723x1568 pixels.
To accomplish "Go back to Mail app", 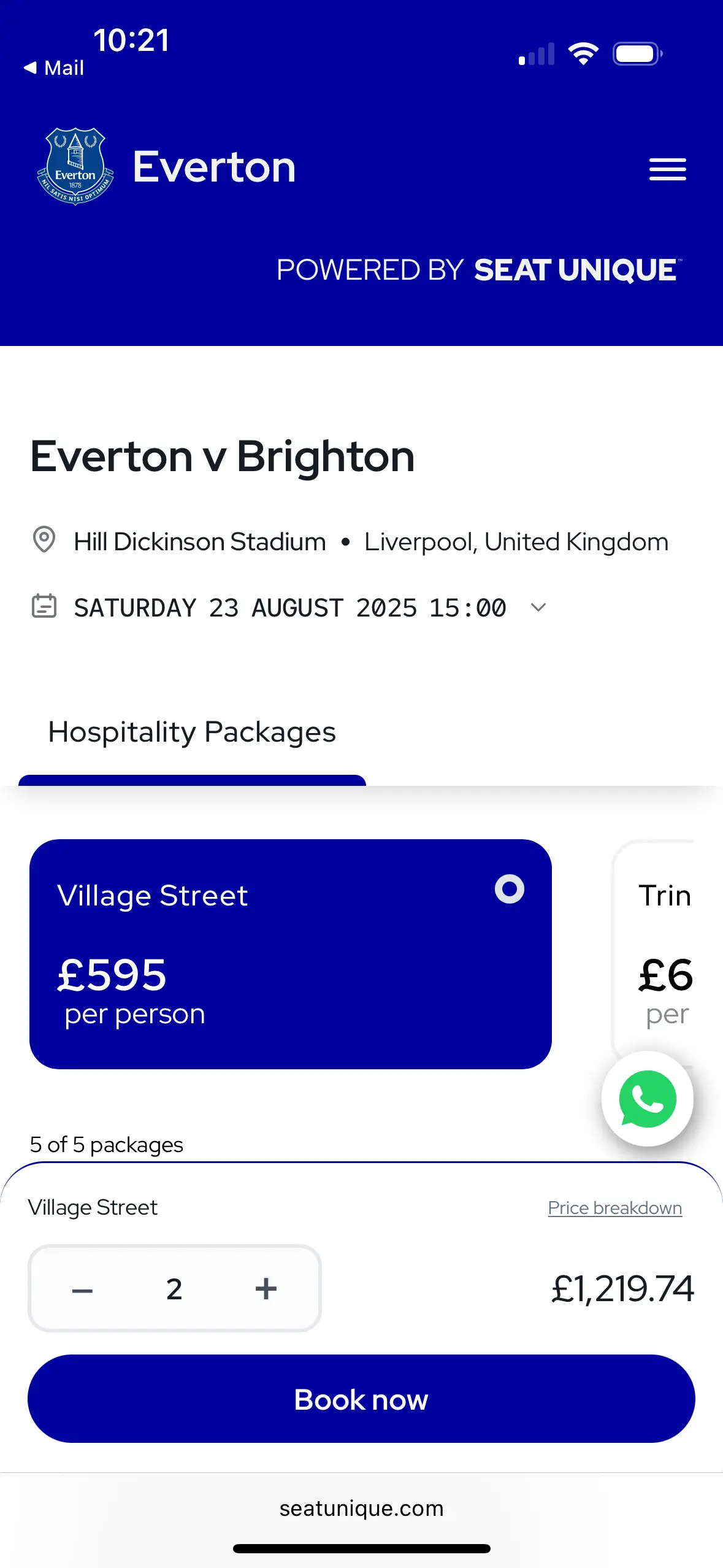I will [x=54, y=68].
